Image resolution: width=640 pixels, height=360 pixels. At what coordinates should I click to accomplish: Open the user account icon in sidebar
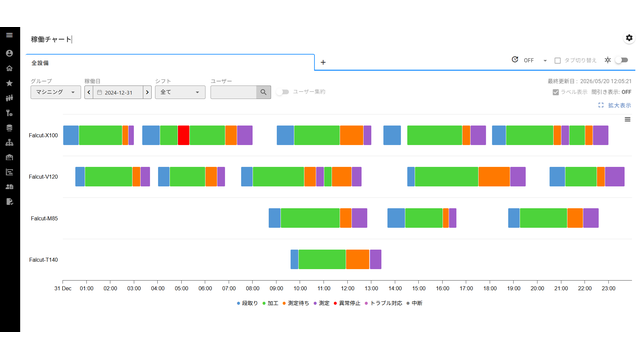9,53
